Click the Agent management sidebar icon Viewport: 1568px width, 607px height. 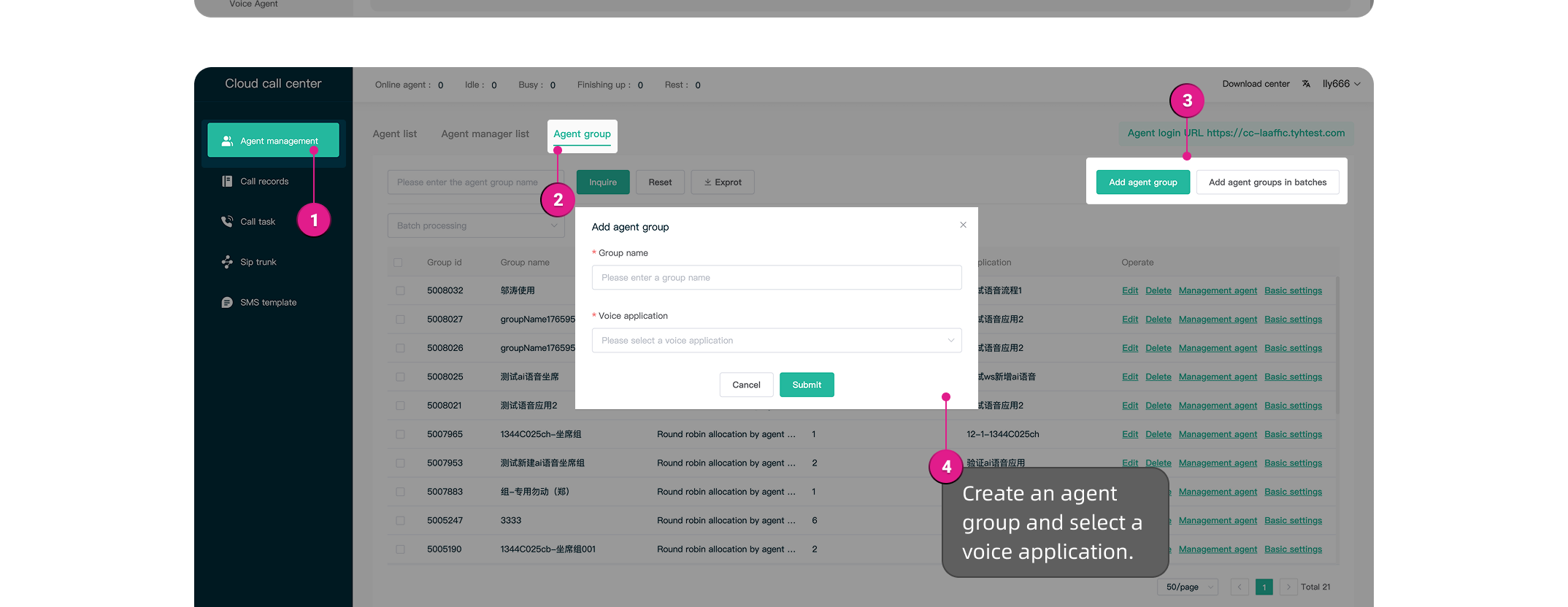[227, 141]
